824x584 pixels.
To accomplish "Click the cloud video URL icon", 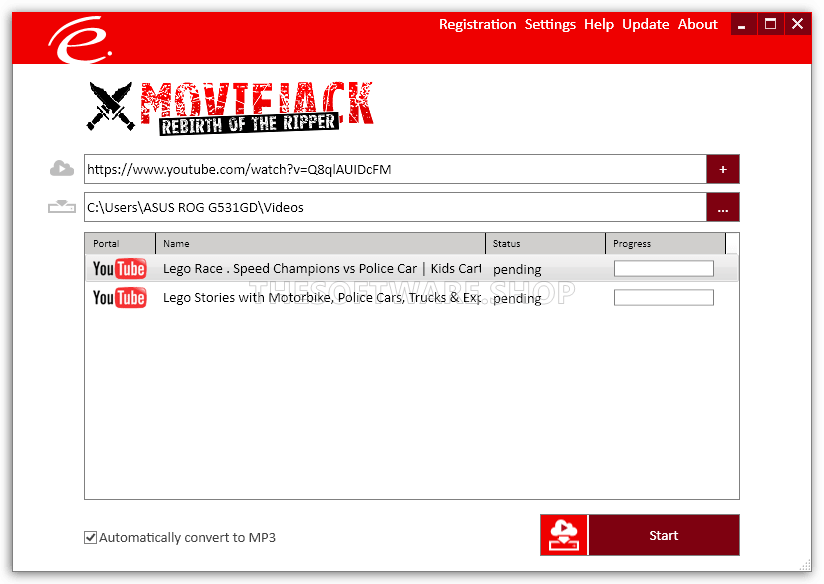I will [x=62, y=169].
